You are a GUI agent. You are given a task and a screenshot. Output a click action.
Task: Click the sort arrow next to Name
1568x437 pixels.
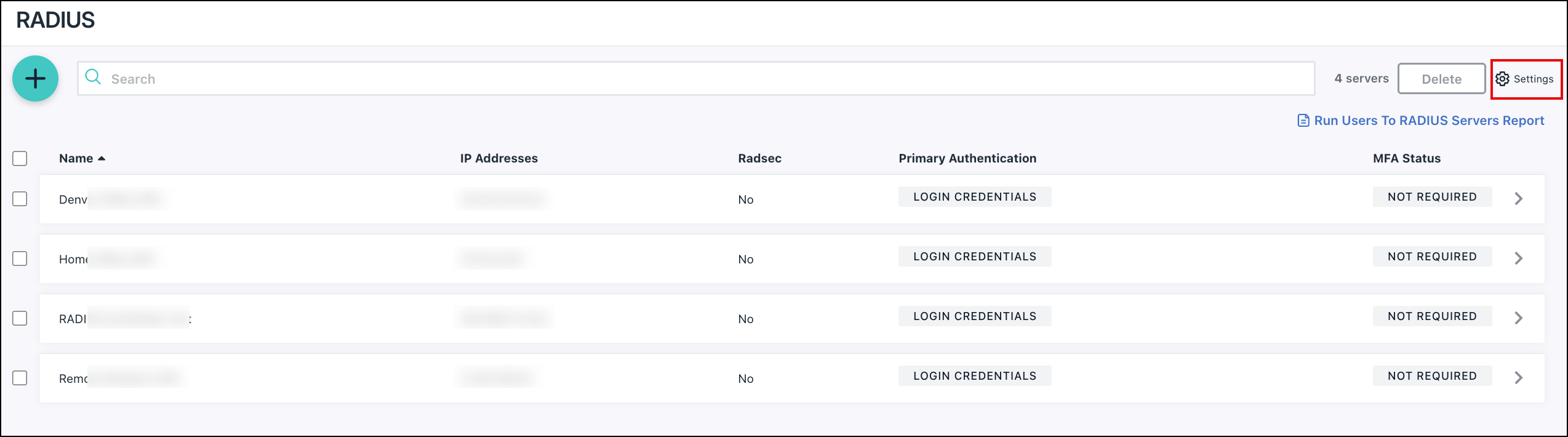click(102, 158)
